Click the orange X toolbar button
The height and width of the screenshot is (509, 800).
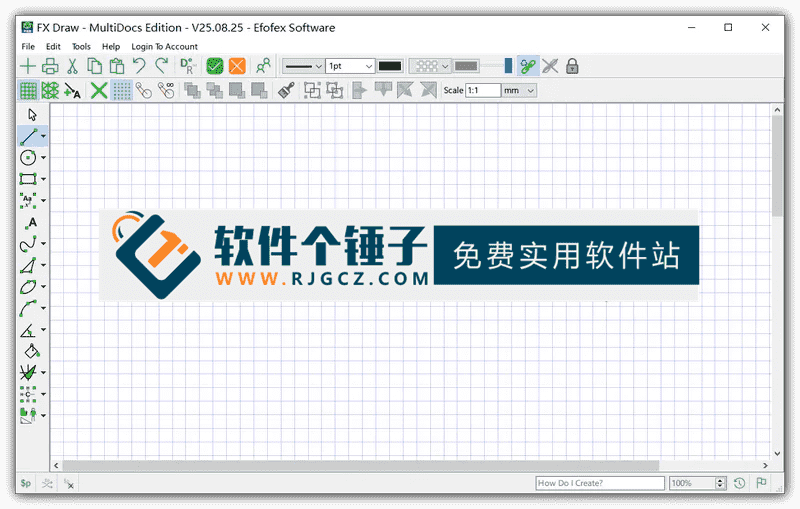(x=237, y=66)
